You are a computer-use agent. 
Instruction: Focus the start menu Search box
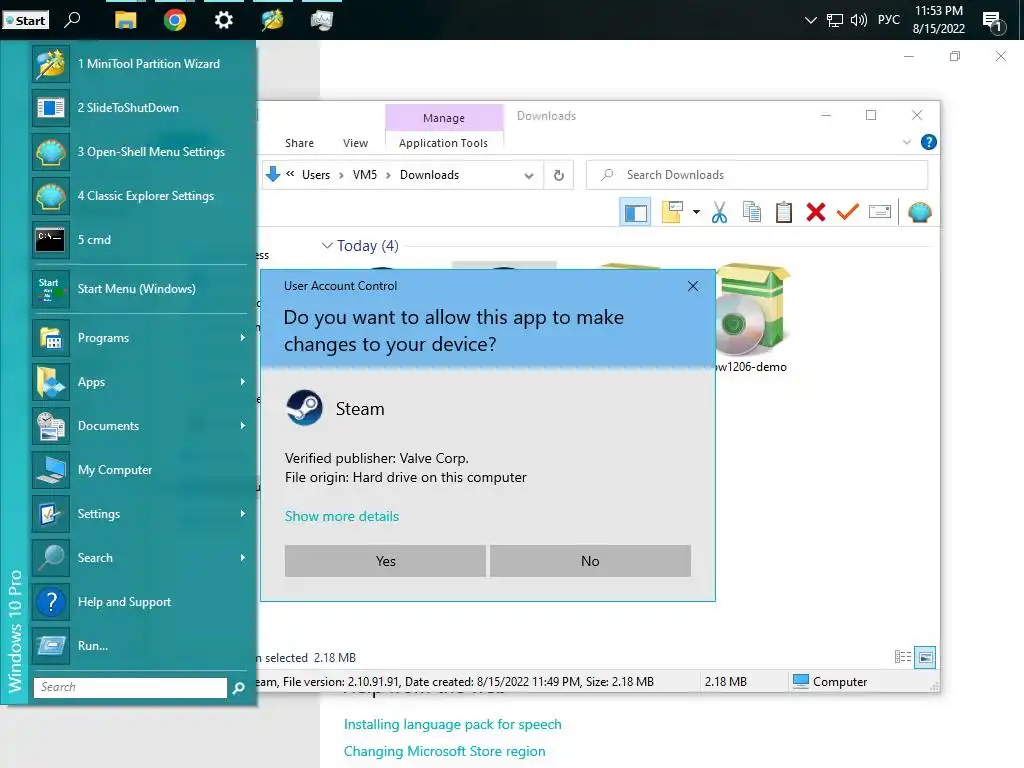click(130, 687)
